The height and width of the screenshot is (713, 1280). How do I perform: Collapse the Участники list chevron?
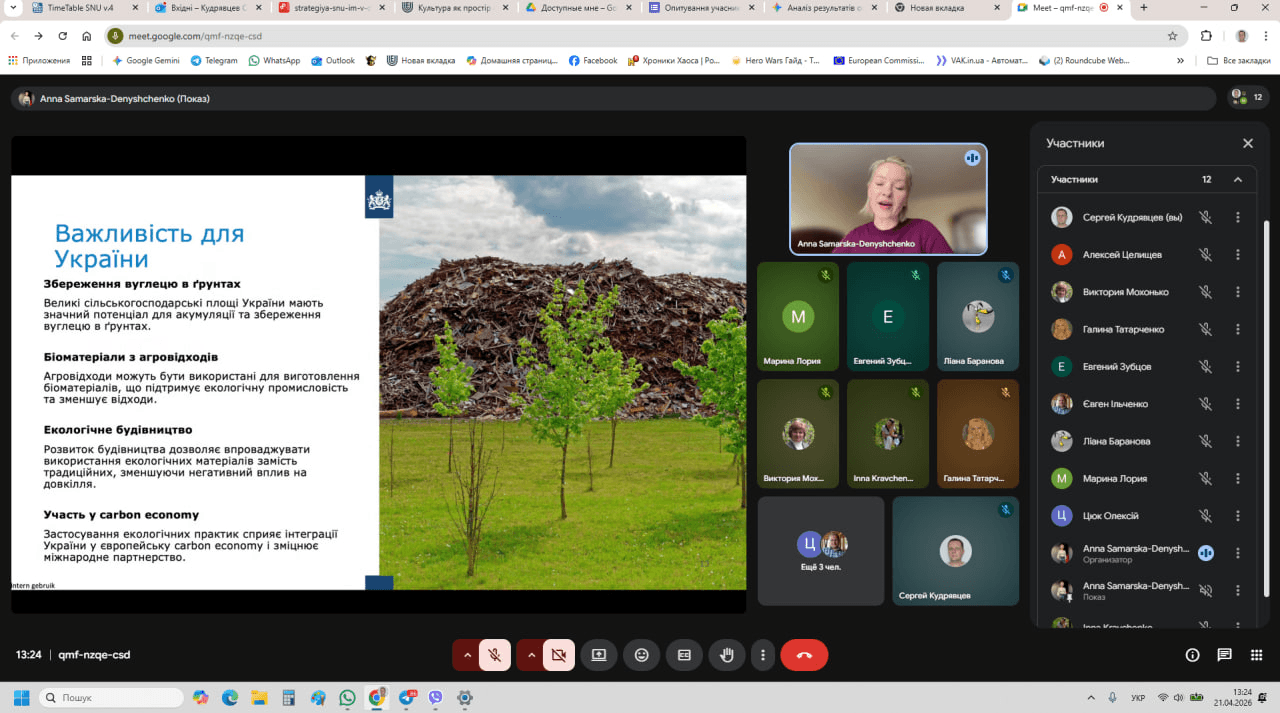point(1238,180)
